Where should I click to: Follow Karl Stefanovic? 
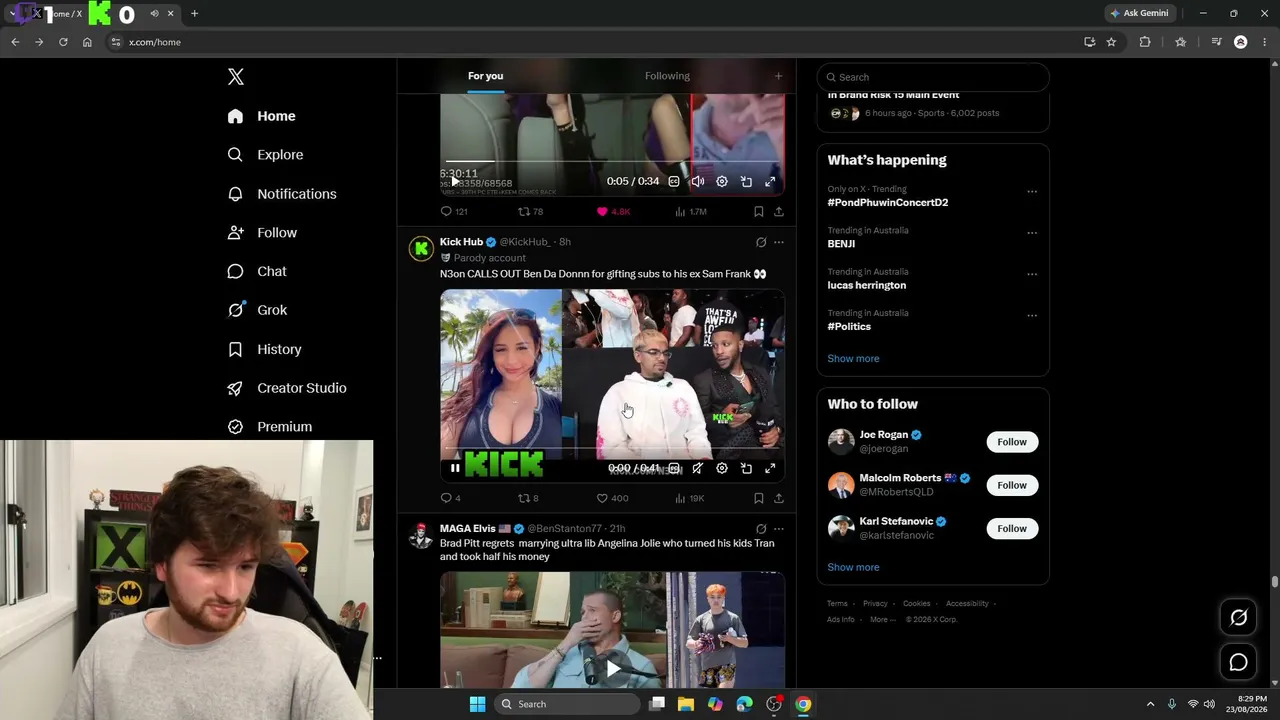tap(1012, 528)
